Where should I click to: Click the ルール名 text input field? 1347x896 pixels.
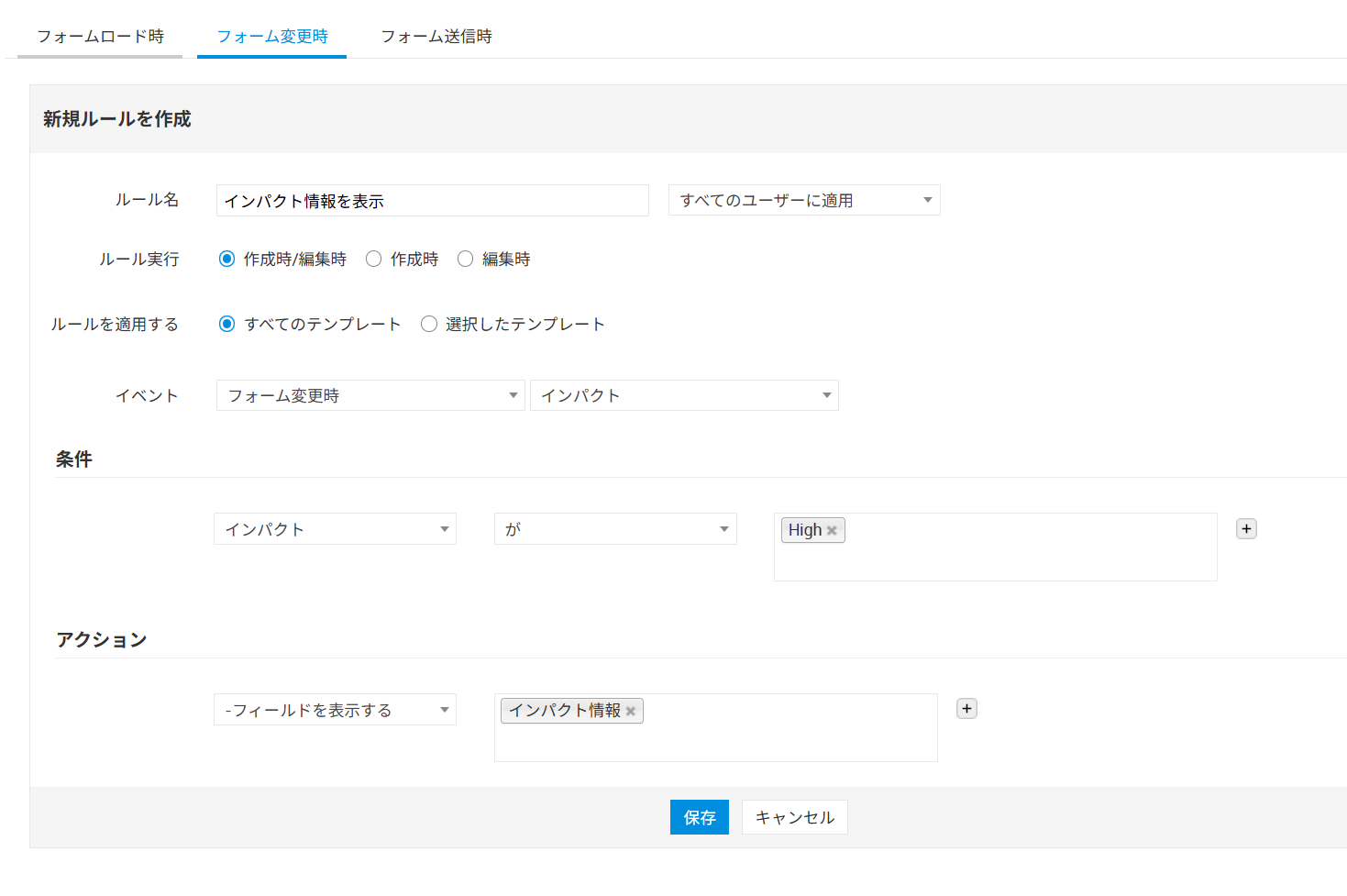point(432,201)
